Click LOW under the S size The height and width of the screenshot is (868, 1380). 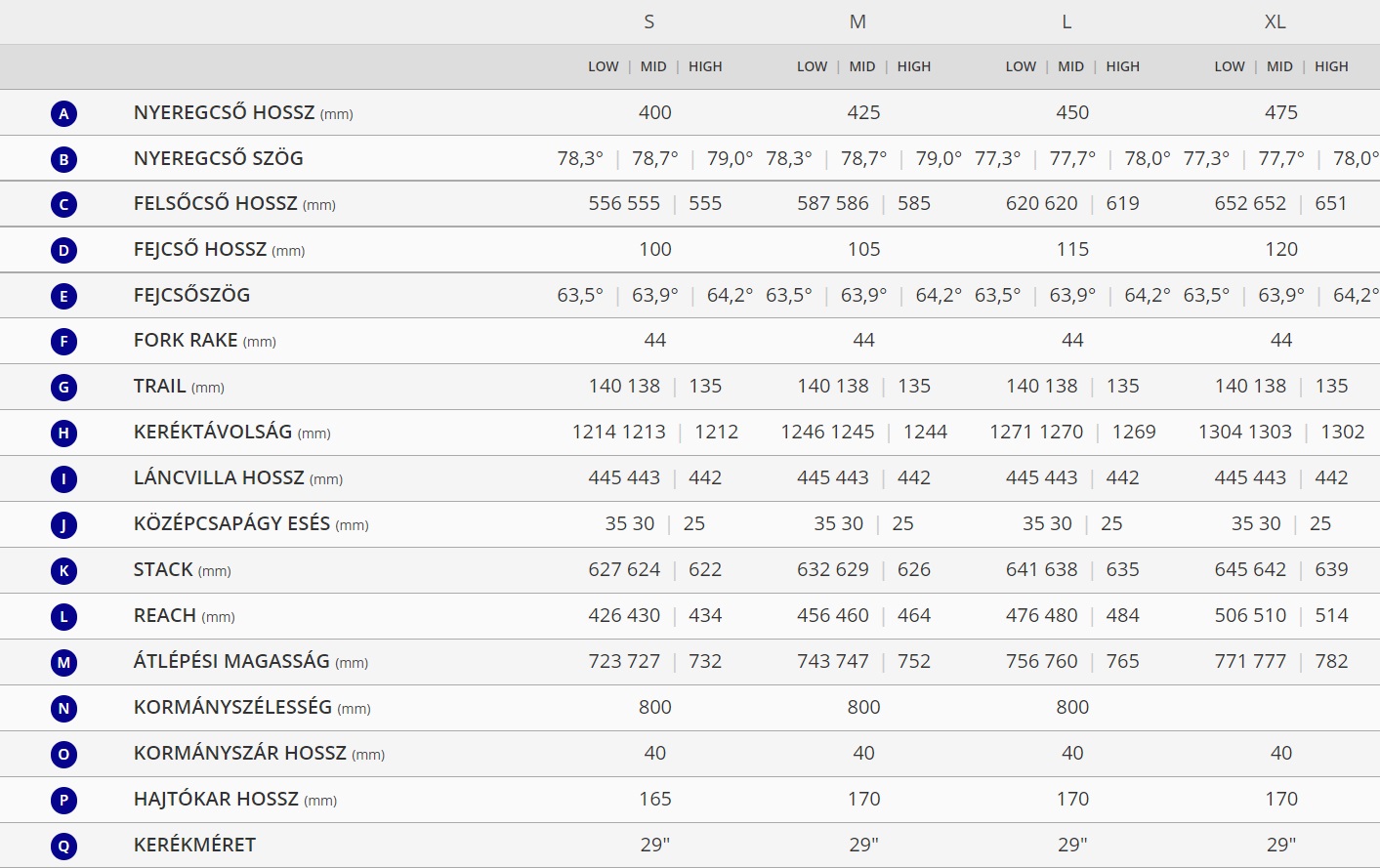tap(604, 66)
